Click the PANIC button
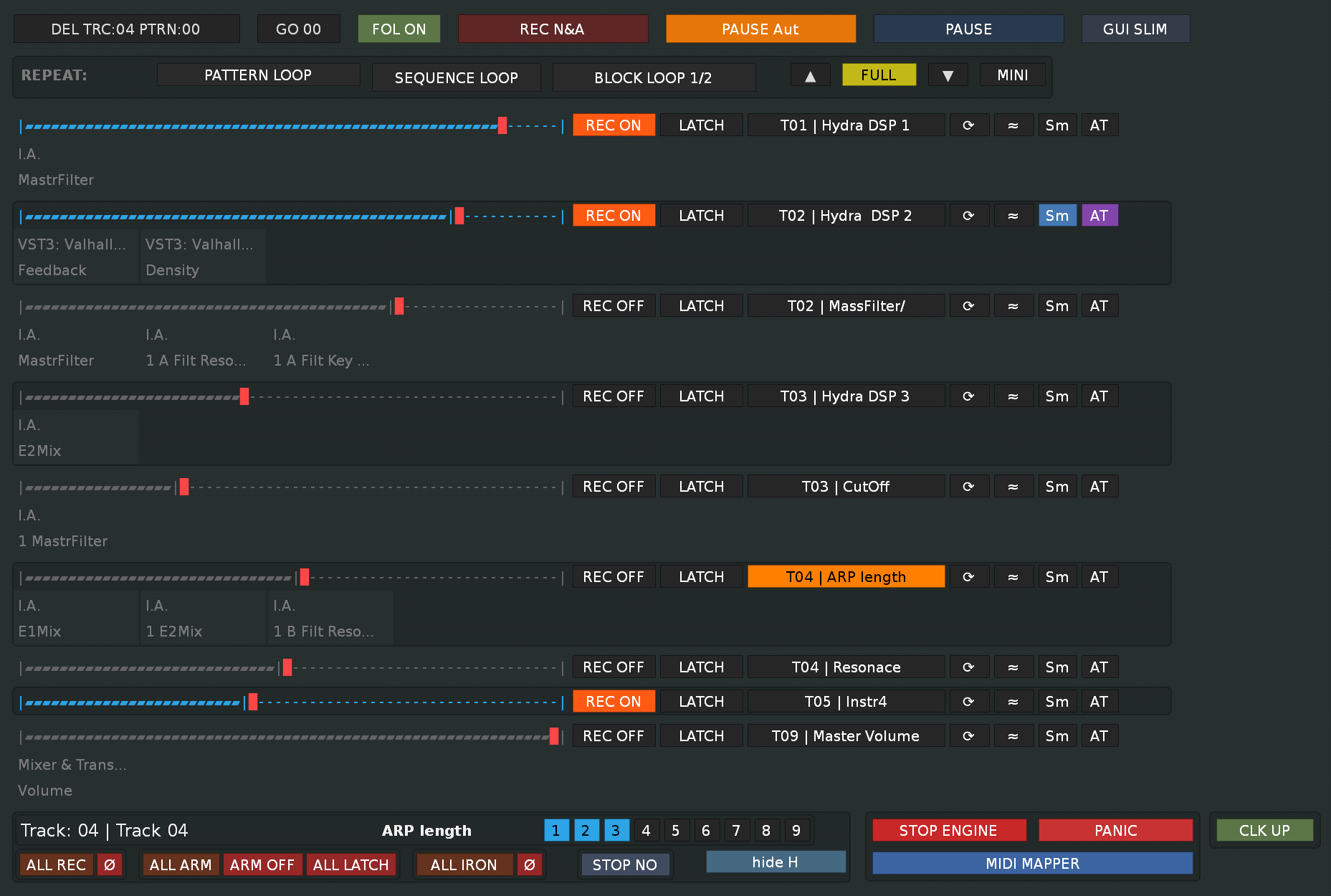The height and width of the screenshot is (896, 1331). click(x=1116, y=831)
